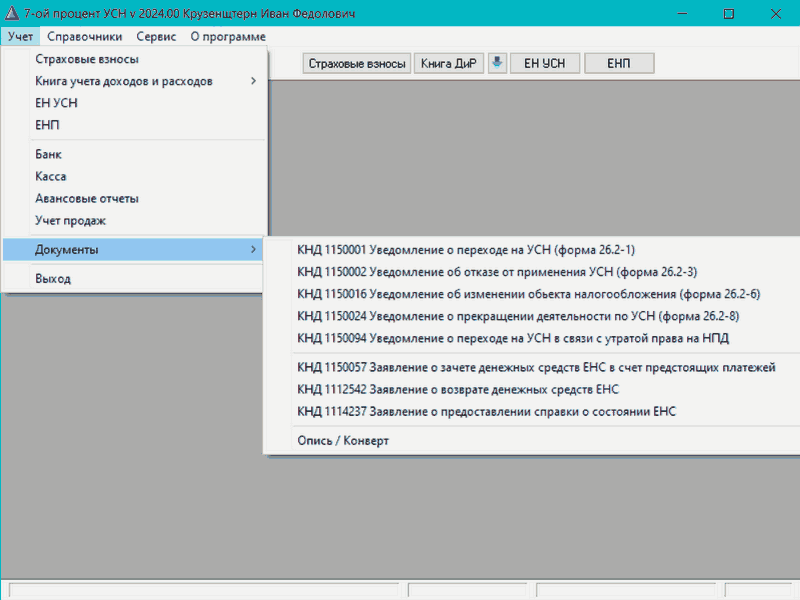Click Выход to exit the program
This screenshot has width=800, height=600.
[53, 279]
